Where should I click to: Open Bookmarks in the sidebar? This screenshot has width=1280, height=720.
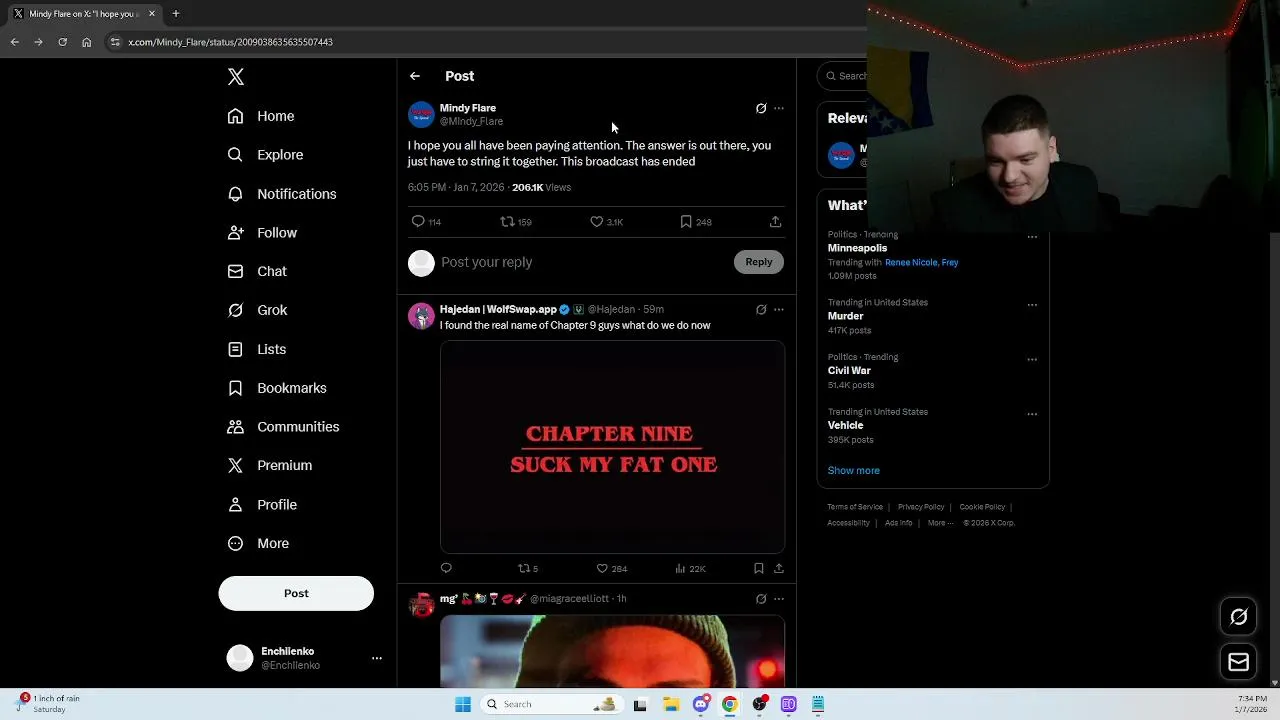click(x=277, y=388)
